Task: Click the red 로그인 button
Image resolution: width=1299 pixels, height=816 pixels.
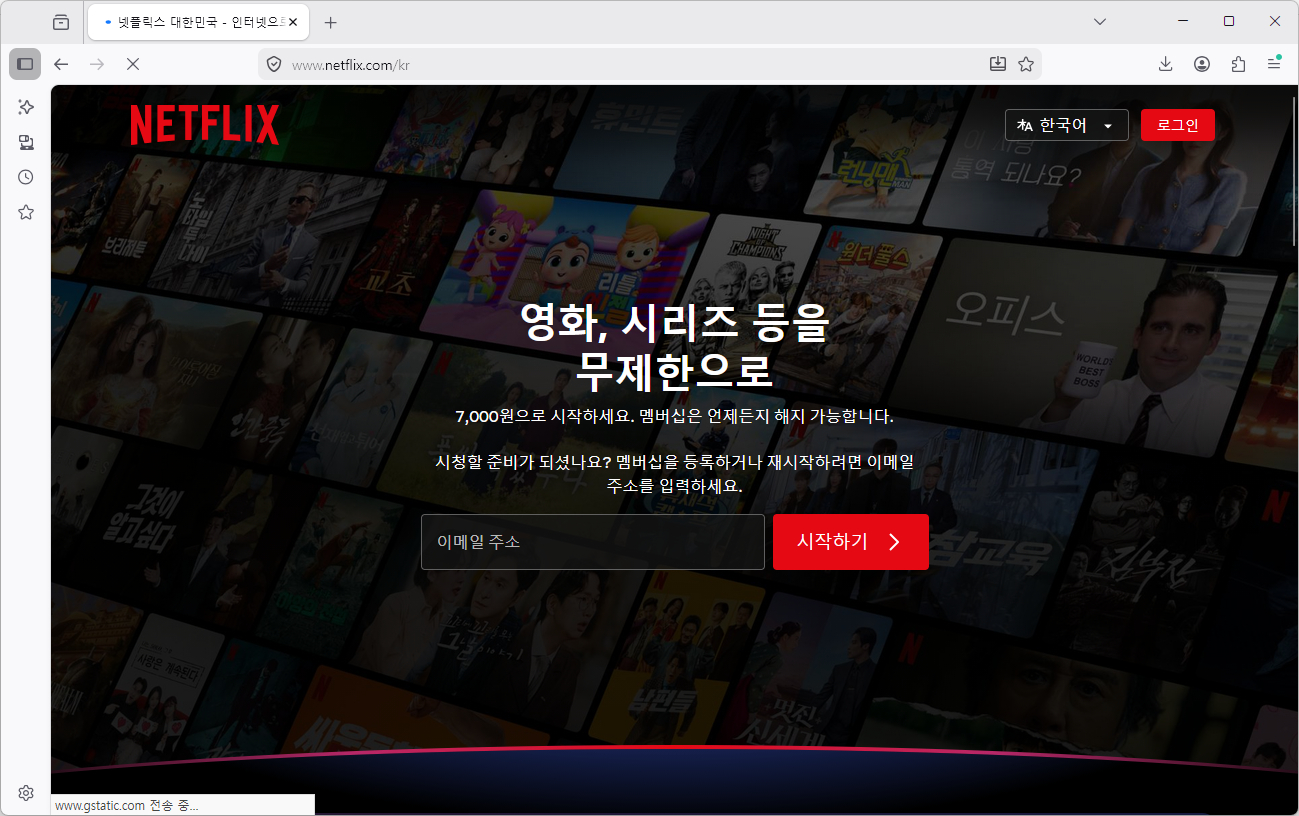Action: pyautogui.click(x=1178, y=125)
